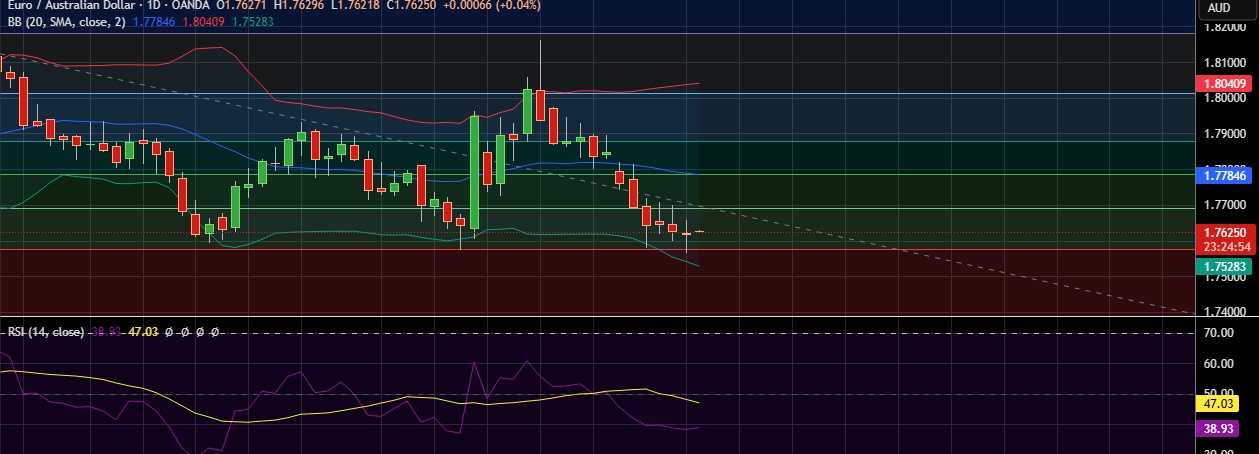Open the AUD currency selector
Viewport: 1259px width, 454px height.
coord(1218,8)
